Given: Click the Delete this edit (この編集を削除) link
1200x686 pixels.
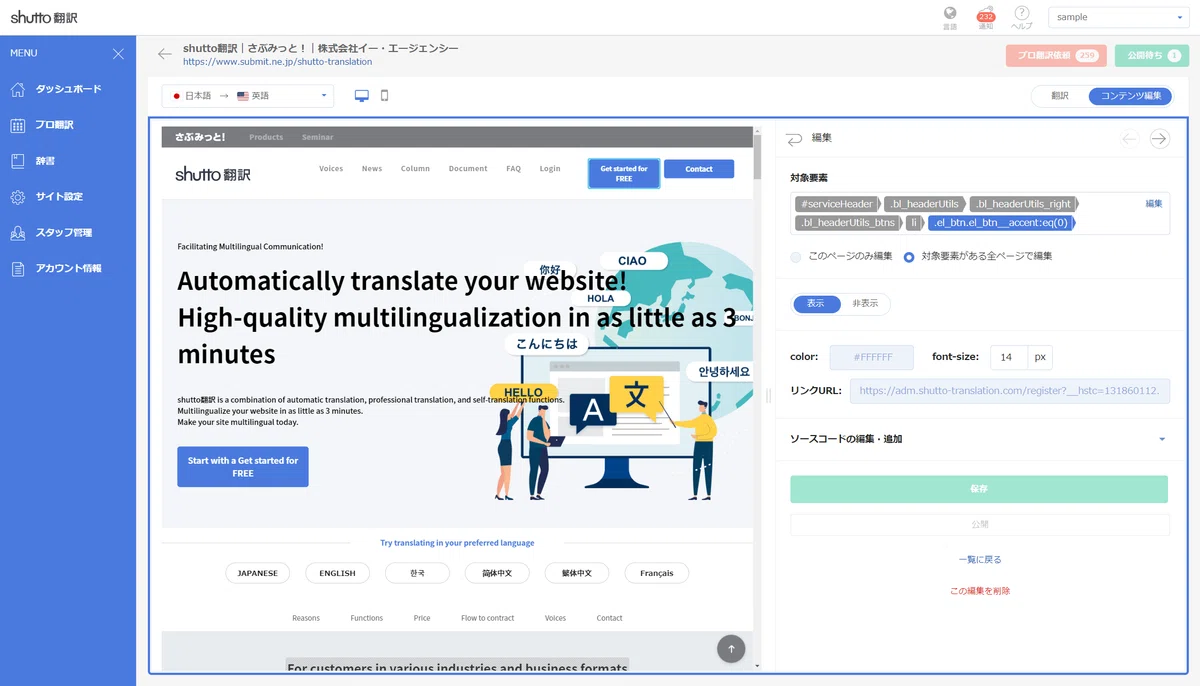Looking at the screenshot, I should (979, 591).
